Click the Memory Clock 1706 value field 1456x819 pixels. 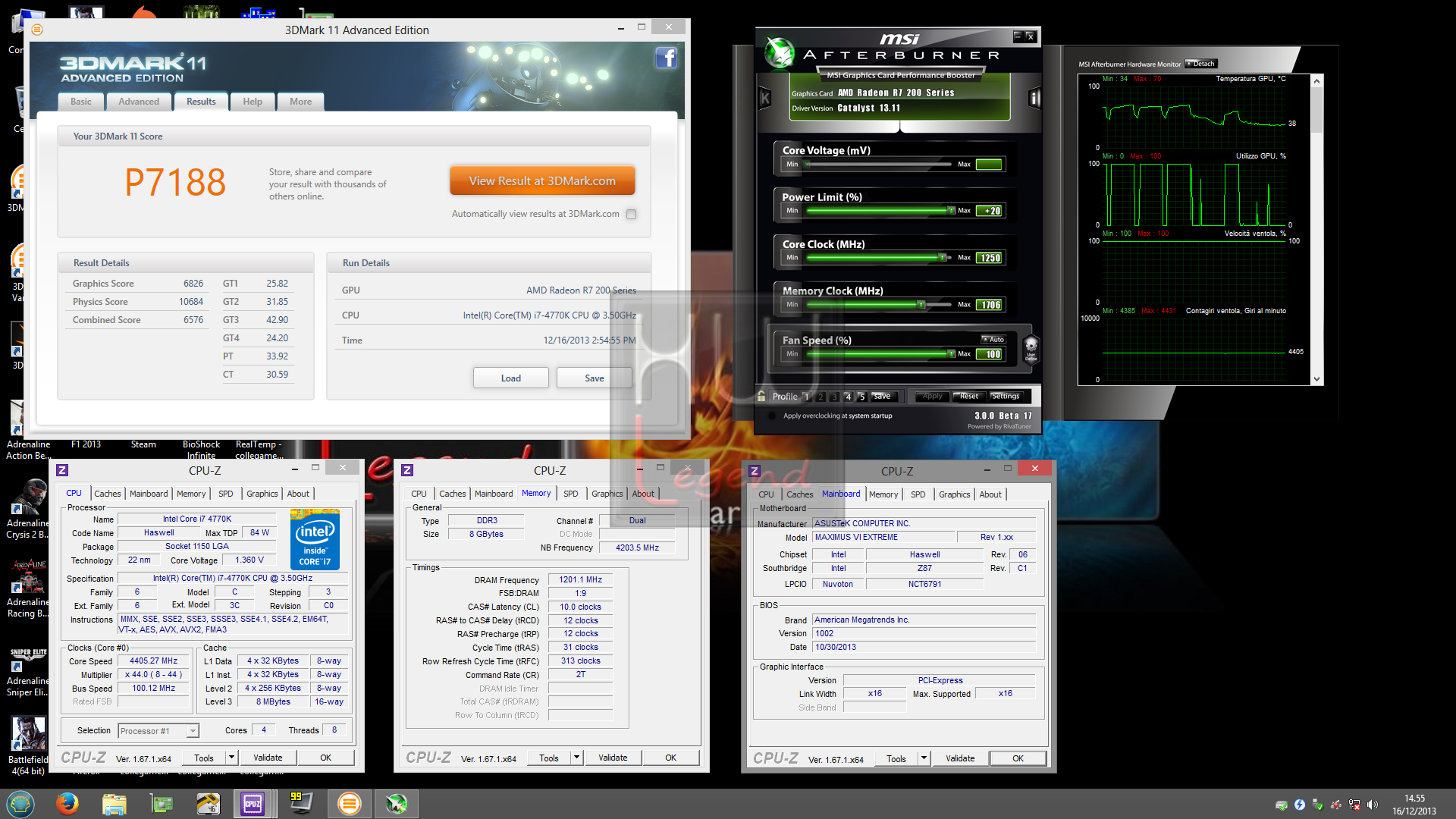tap(989, 305)
